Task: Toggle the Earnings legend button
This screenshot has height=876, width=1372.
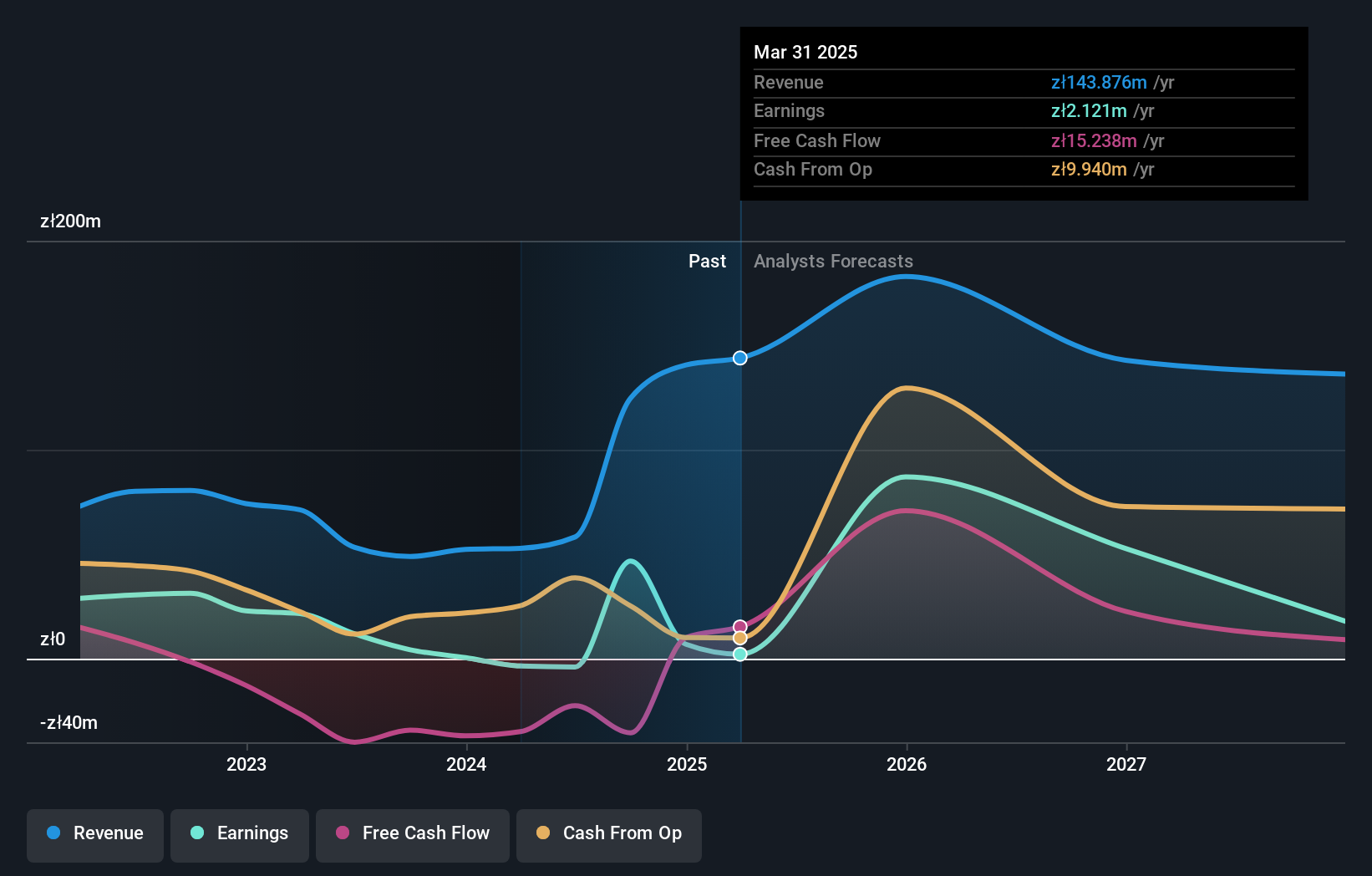Action: point(240,835)
